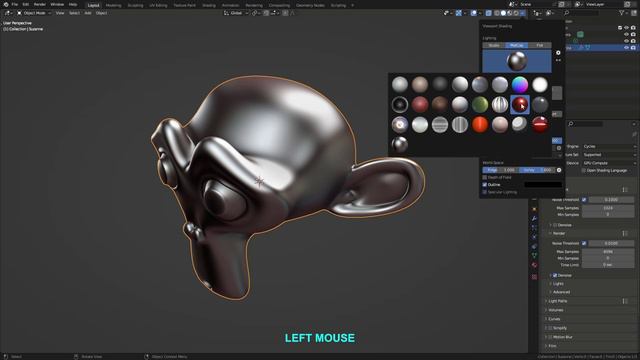Open the Feature Set Supported dropdown

coord(609,155)
